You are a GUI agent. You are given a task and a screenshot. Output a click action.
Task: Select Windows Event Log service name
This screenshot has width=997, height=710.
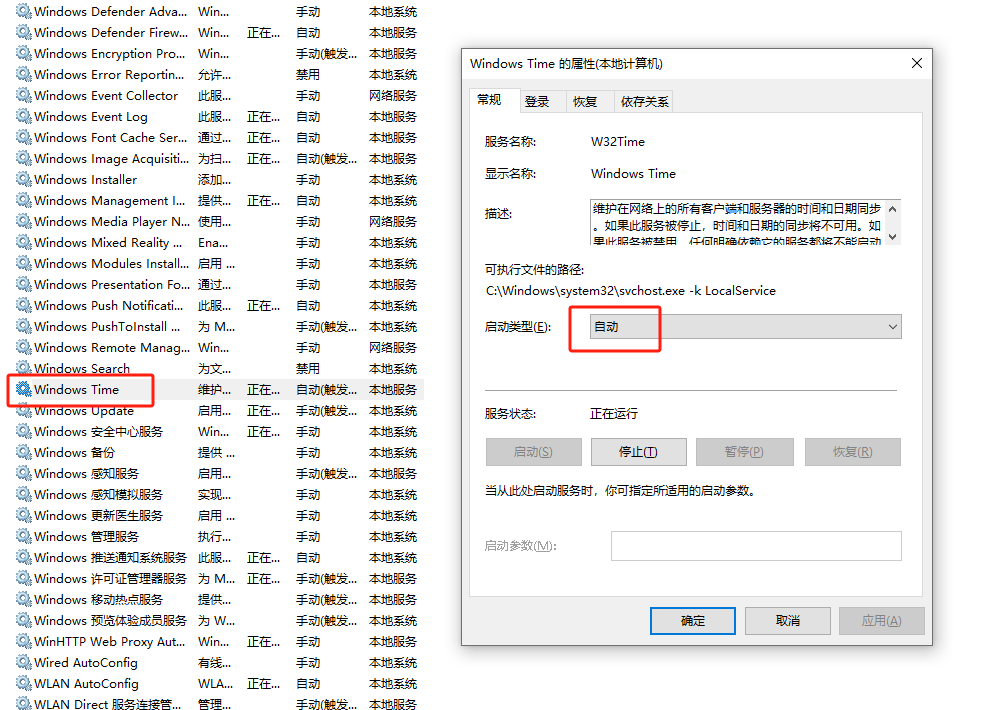tap(91, 116)
